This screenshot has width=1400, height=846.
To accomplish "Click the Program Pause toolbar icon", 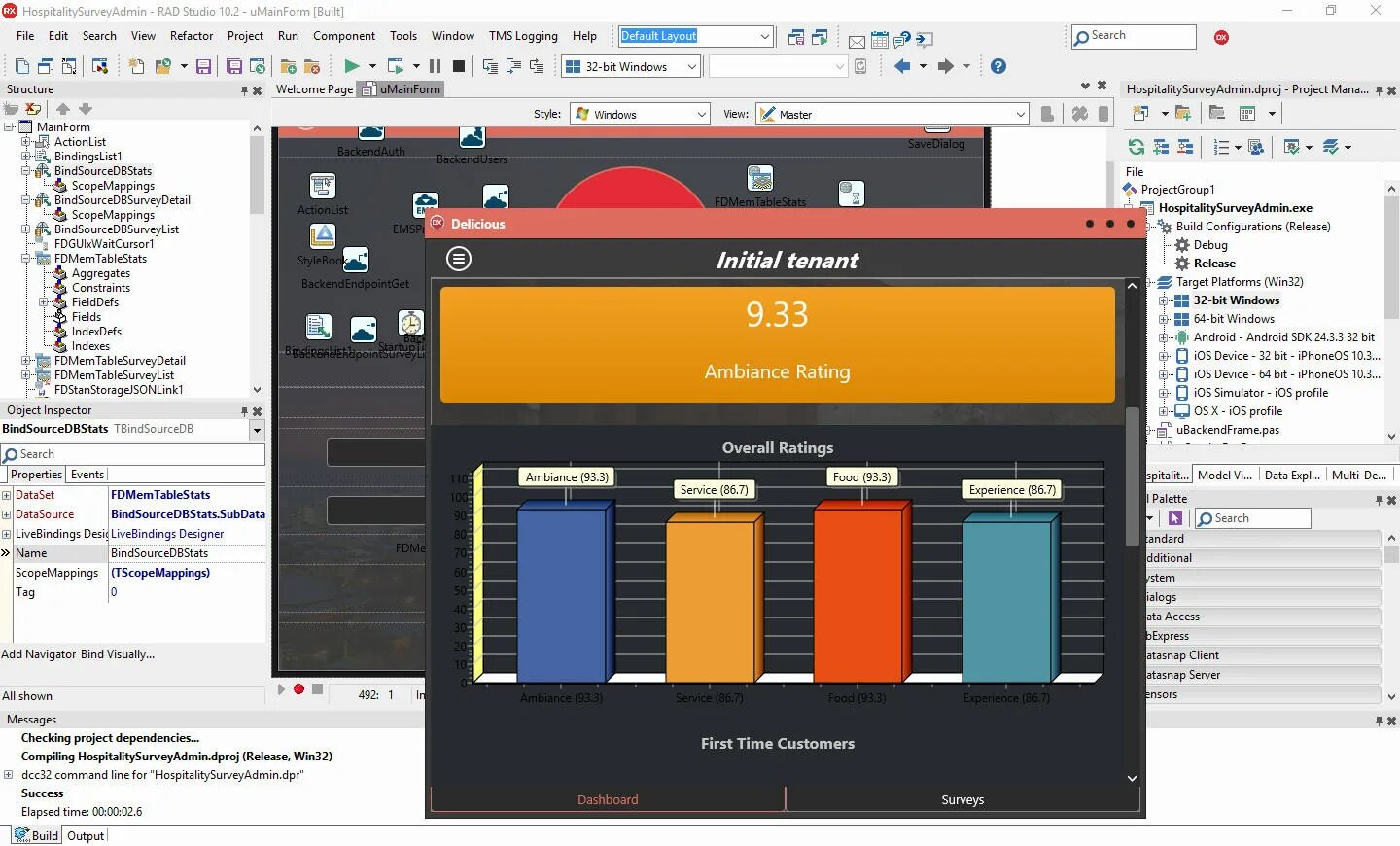I will point(435,66).
